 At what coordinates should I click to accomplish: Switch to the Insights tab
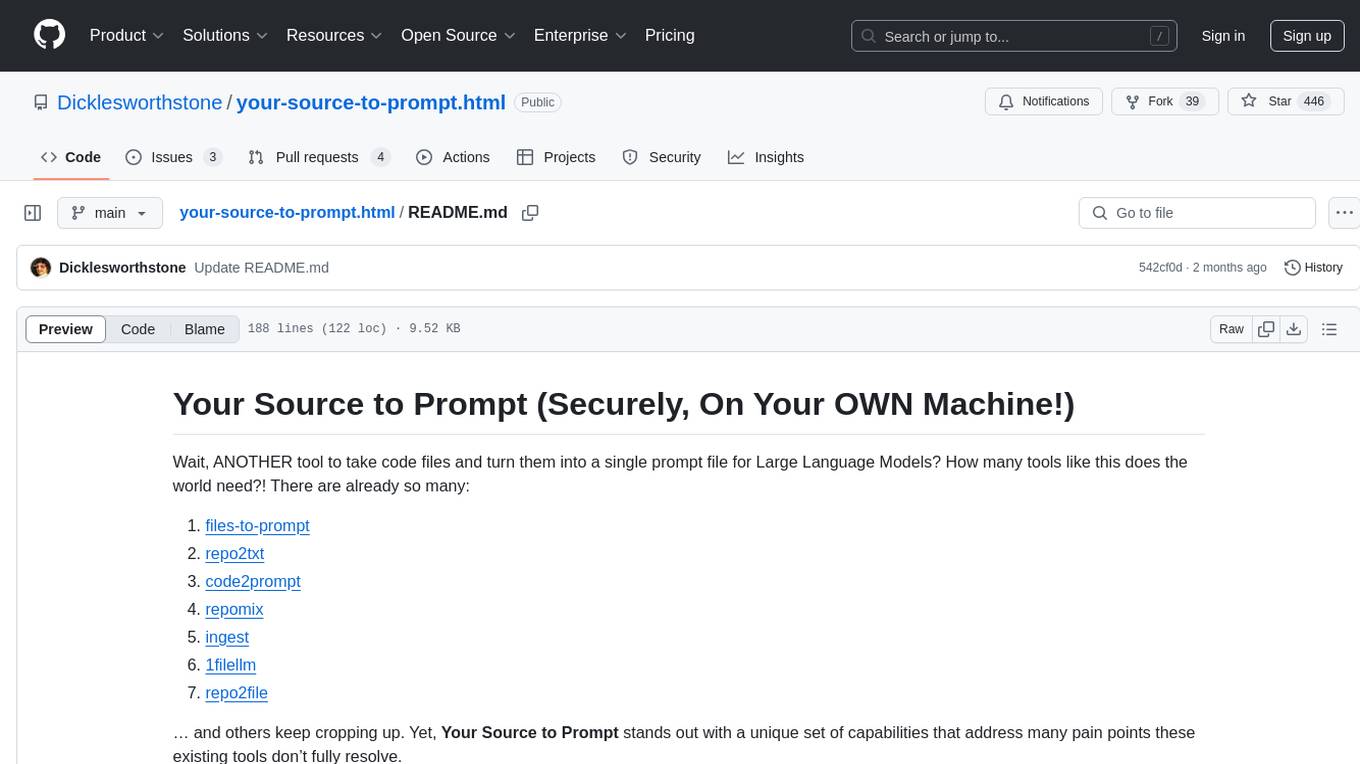pos(766,157)
